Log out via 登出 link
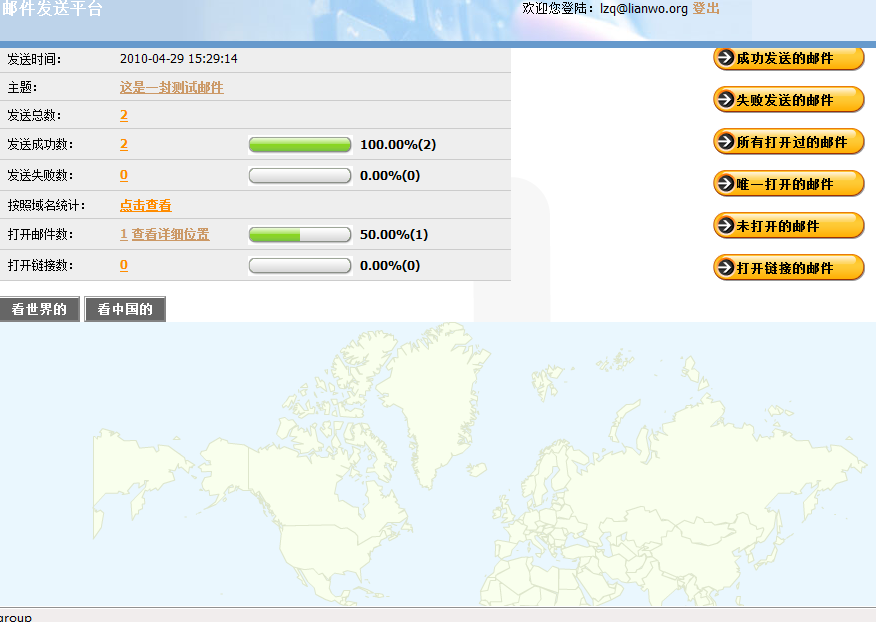The height and width of the screenshot is (622, 876). point(706,8)
